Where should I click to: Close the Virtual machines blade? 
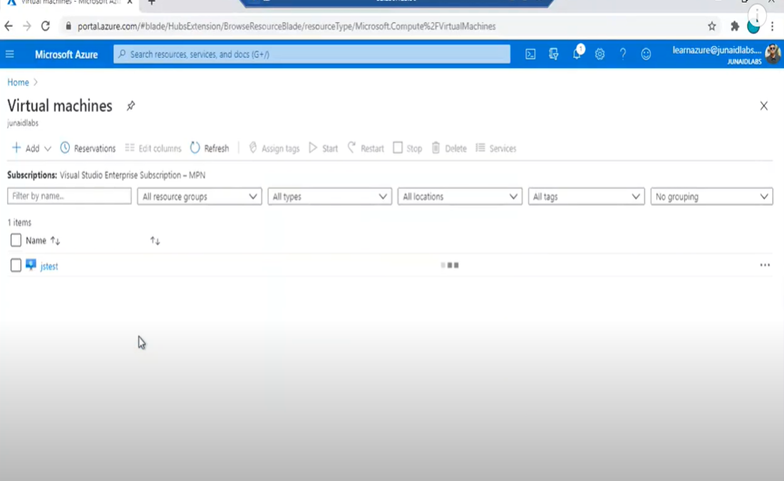pos(764,106)
